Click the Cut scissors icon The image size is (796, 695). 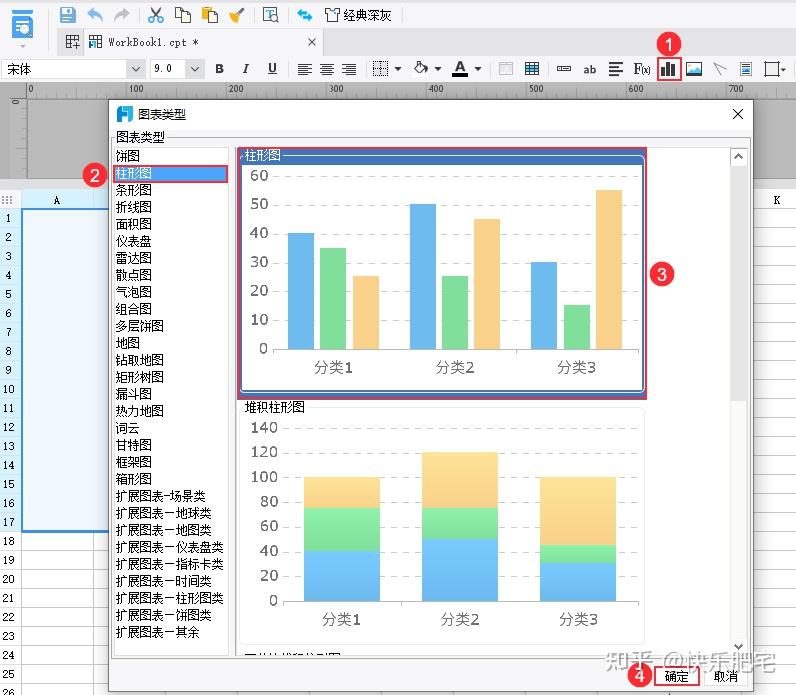click(x=155, y=15)
